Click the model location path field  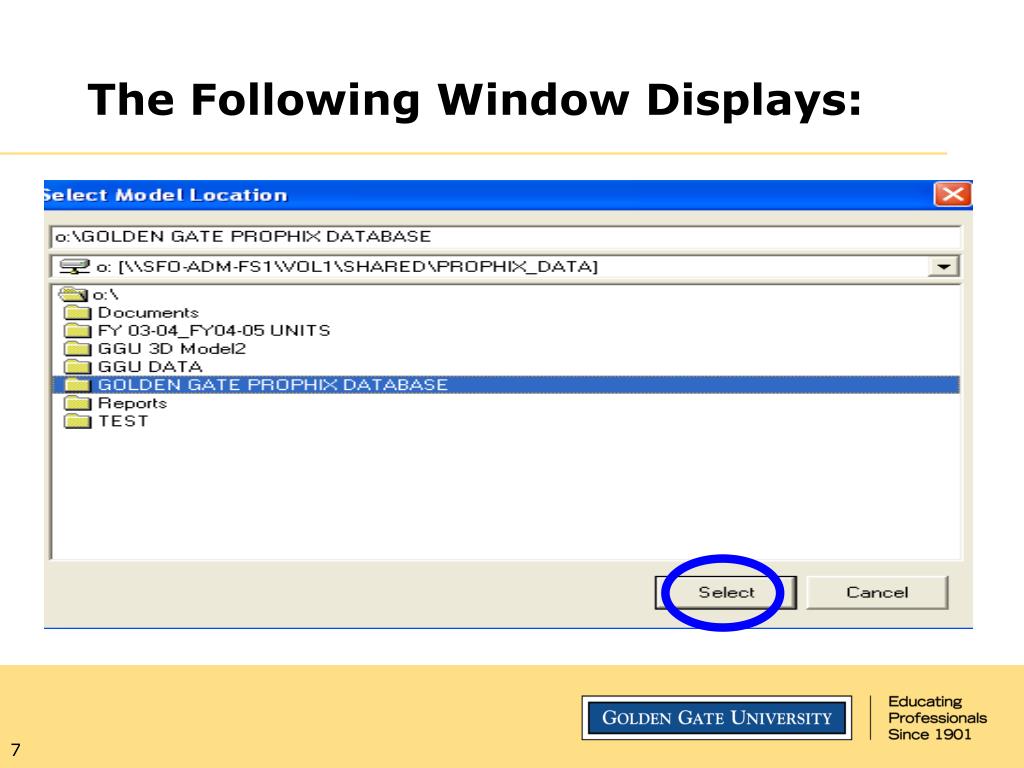click(505, 236)
